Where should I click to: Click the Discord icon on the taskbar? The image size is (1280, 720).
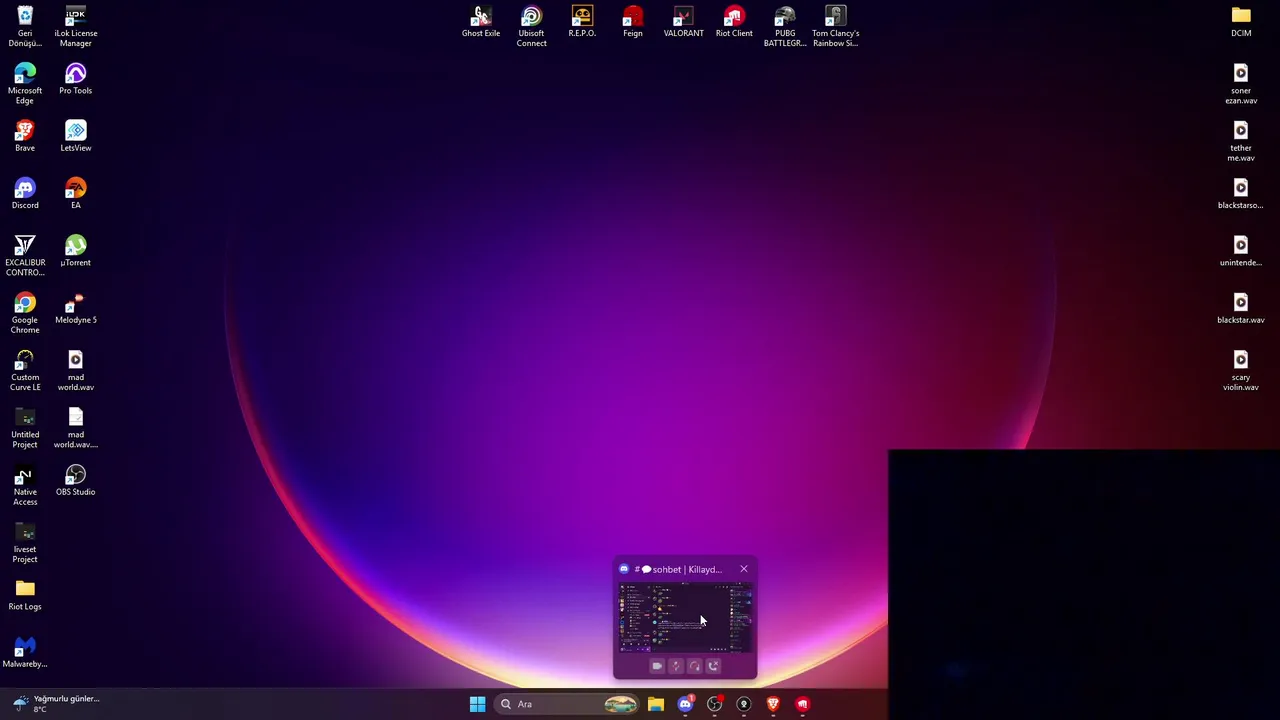[685, 704]
